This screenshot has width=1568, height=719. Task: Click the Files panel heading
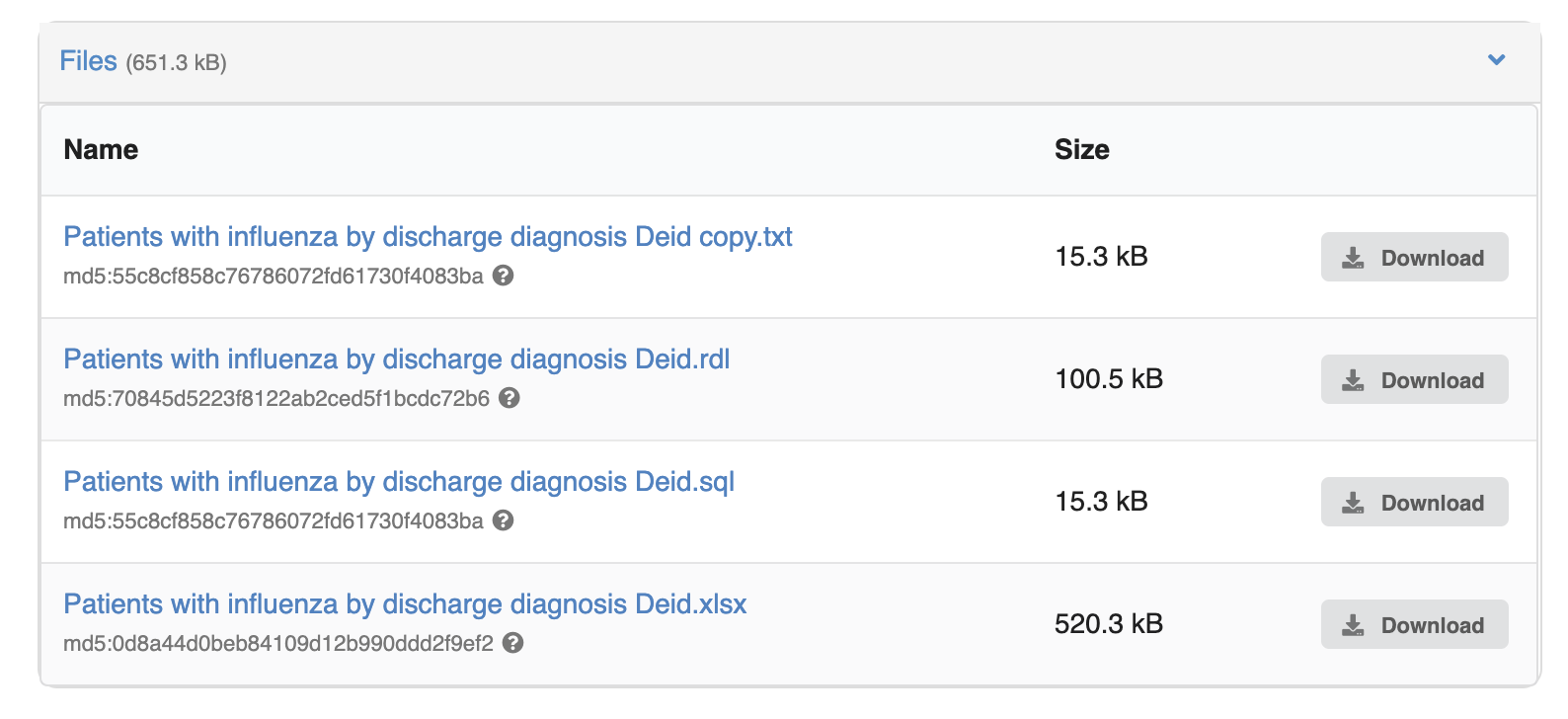pyautogui.click(x=88, y=61)
